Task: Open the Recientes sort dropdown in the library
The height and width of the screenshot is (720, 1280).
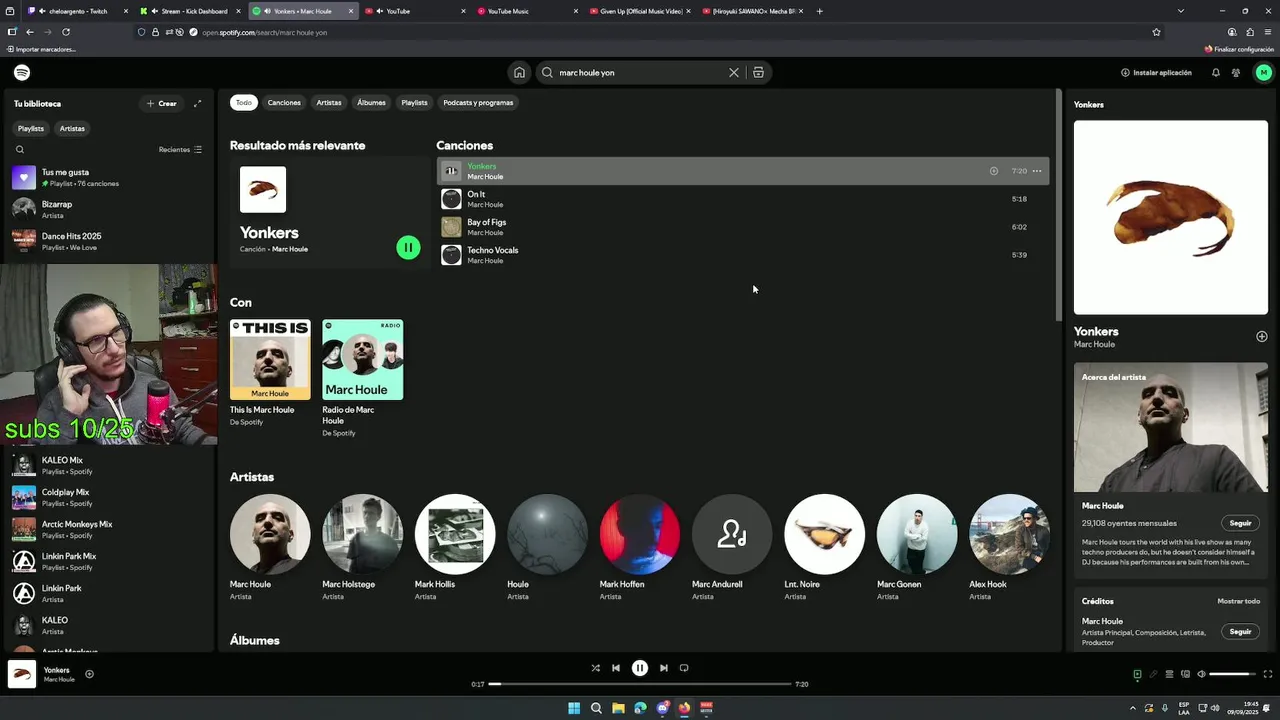Action: coord(180,149)
